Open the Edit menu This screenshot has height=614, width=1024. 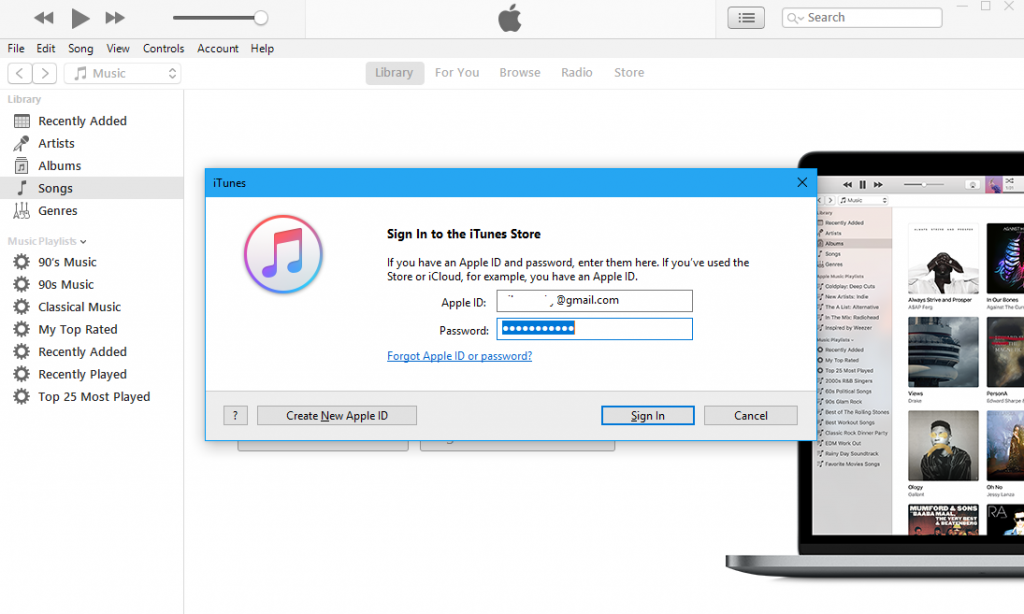[46, 48]
